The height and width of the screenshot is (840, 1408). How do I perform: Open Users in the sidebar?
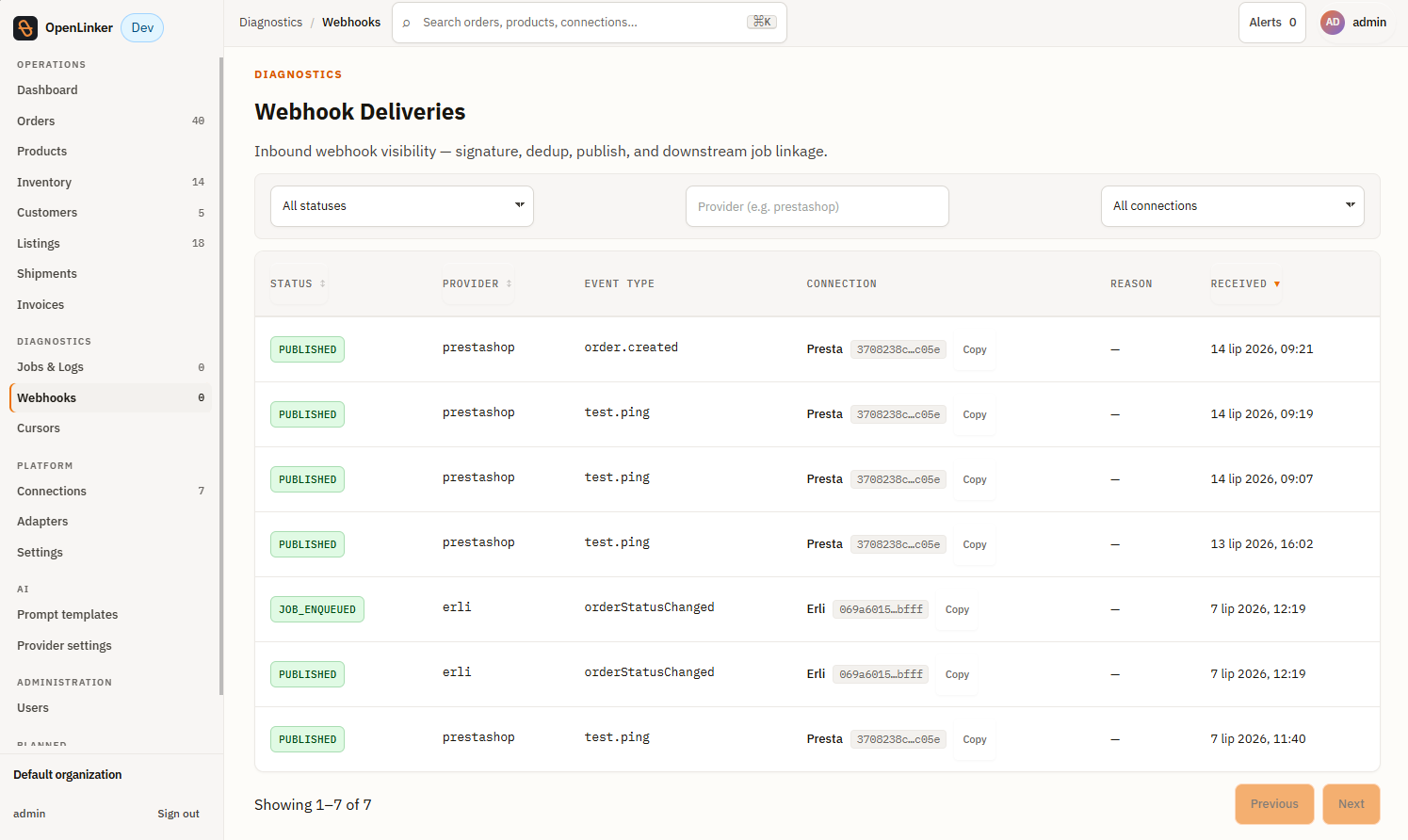click(111, 708)
